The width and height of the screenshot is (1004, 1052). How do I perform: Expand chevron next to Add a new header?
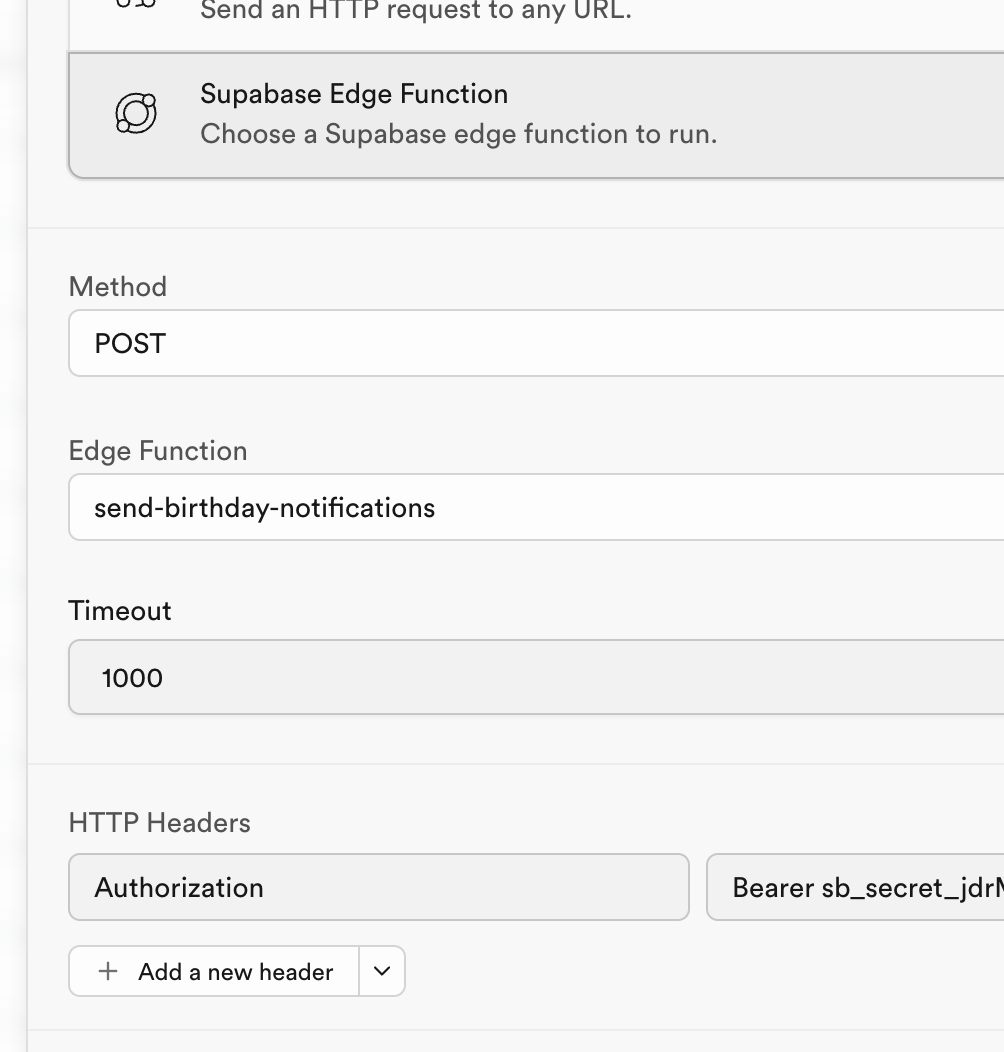click(382, 971)
